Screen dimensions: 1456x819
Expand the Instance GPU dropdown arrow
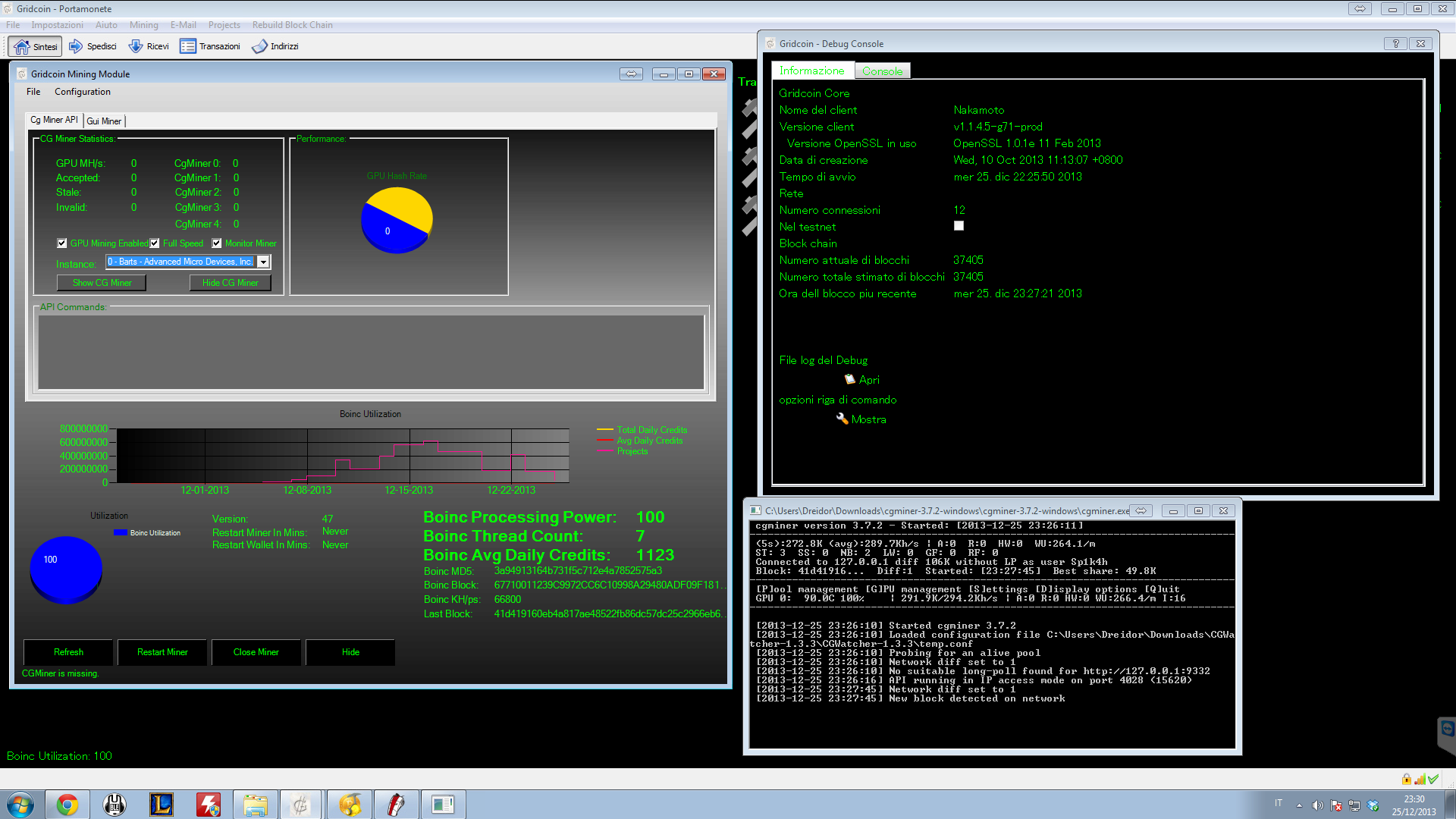[x=263, y=262]
